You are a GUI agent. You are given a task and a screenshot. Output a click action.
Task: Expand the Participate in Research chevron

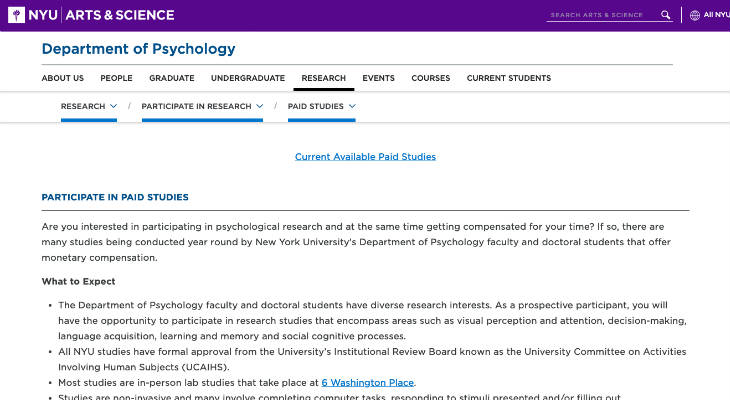[x=260, y=106]
